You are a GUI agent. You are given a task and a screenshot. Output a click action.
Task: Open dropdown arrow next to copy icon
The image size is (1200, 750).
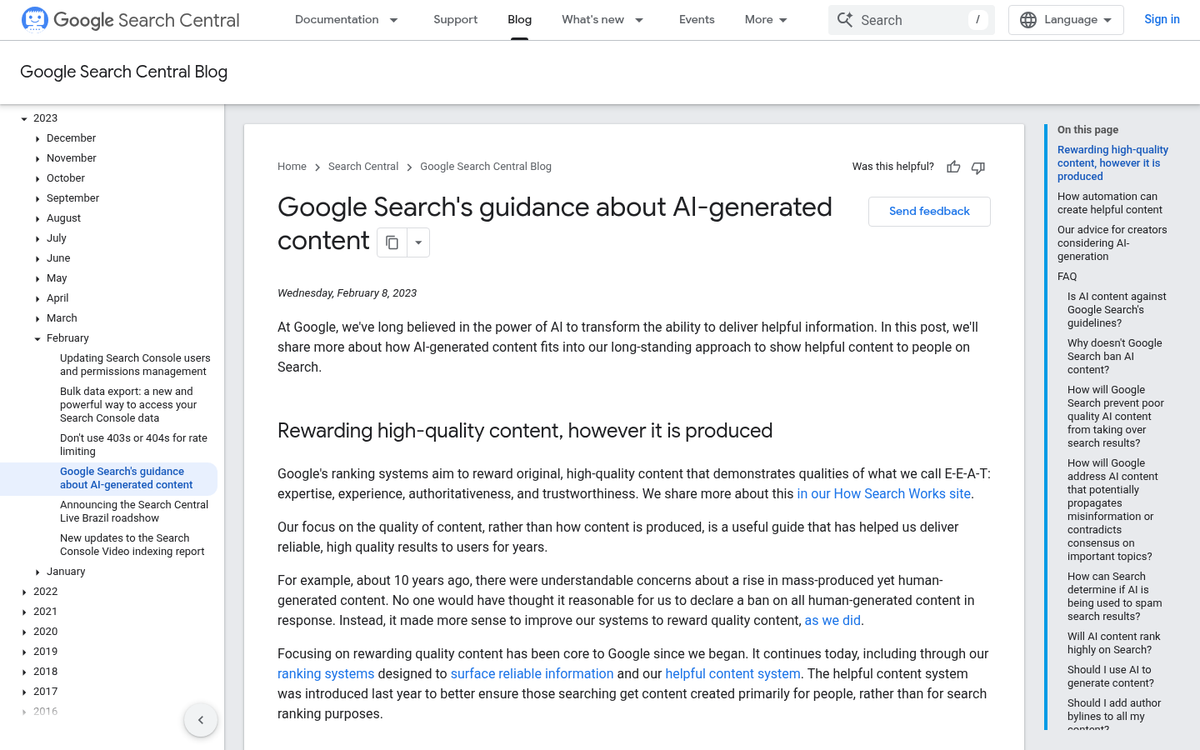pyautogui.click(x=418, y=242)
